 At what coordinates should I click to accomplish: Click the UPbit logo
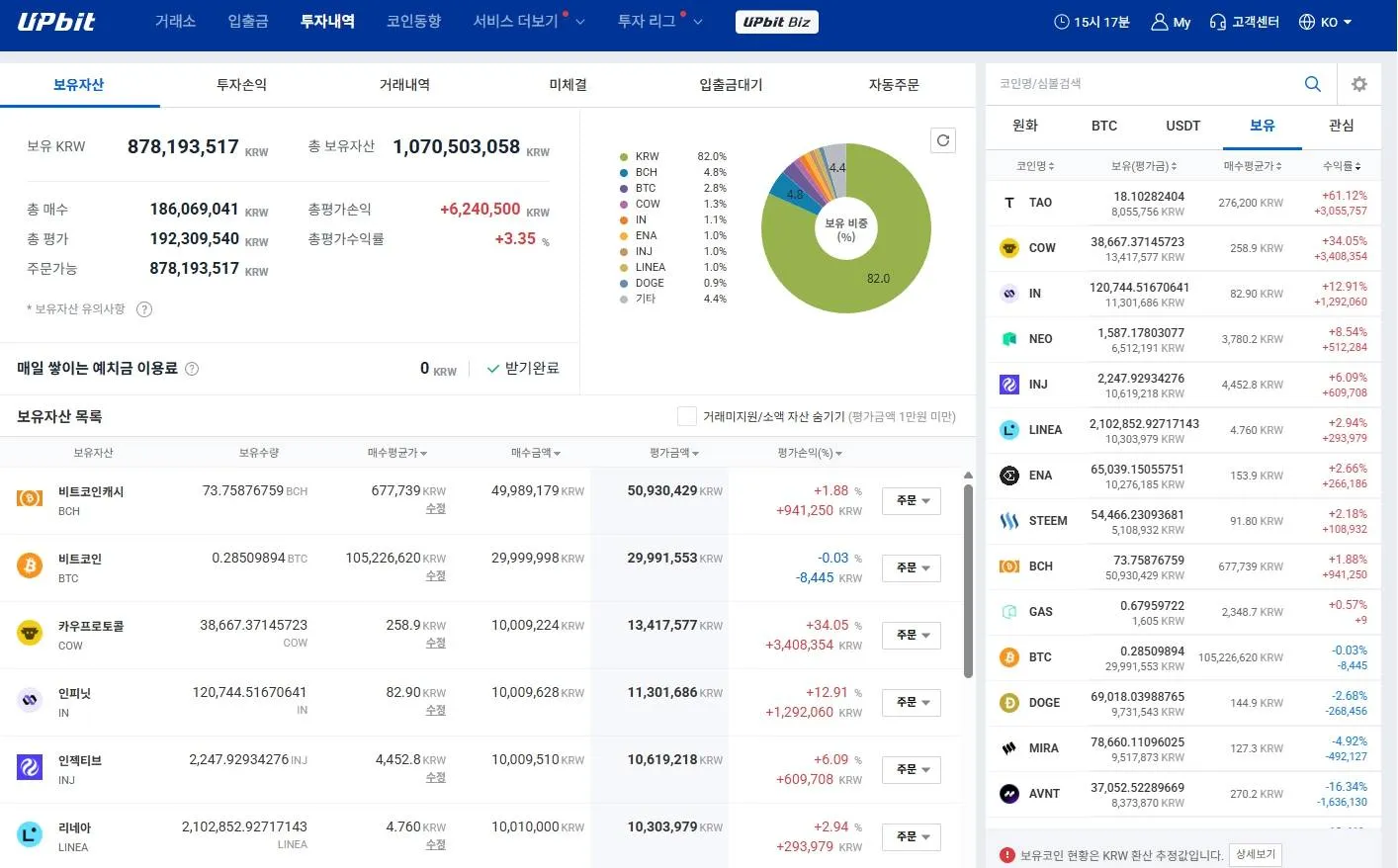(56, 22)
